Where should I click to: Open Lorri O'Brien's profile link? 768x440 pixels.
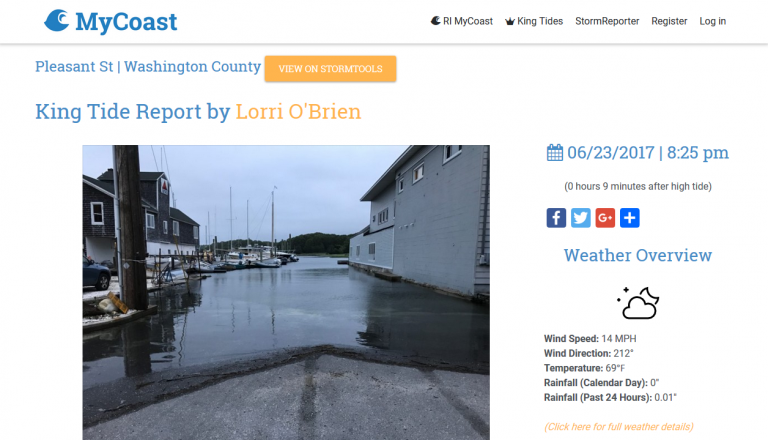point(298,112)
